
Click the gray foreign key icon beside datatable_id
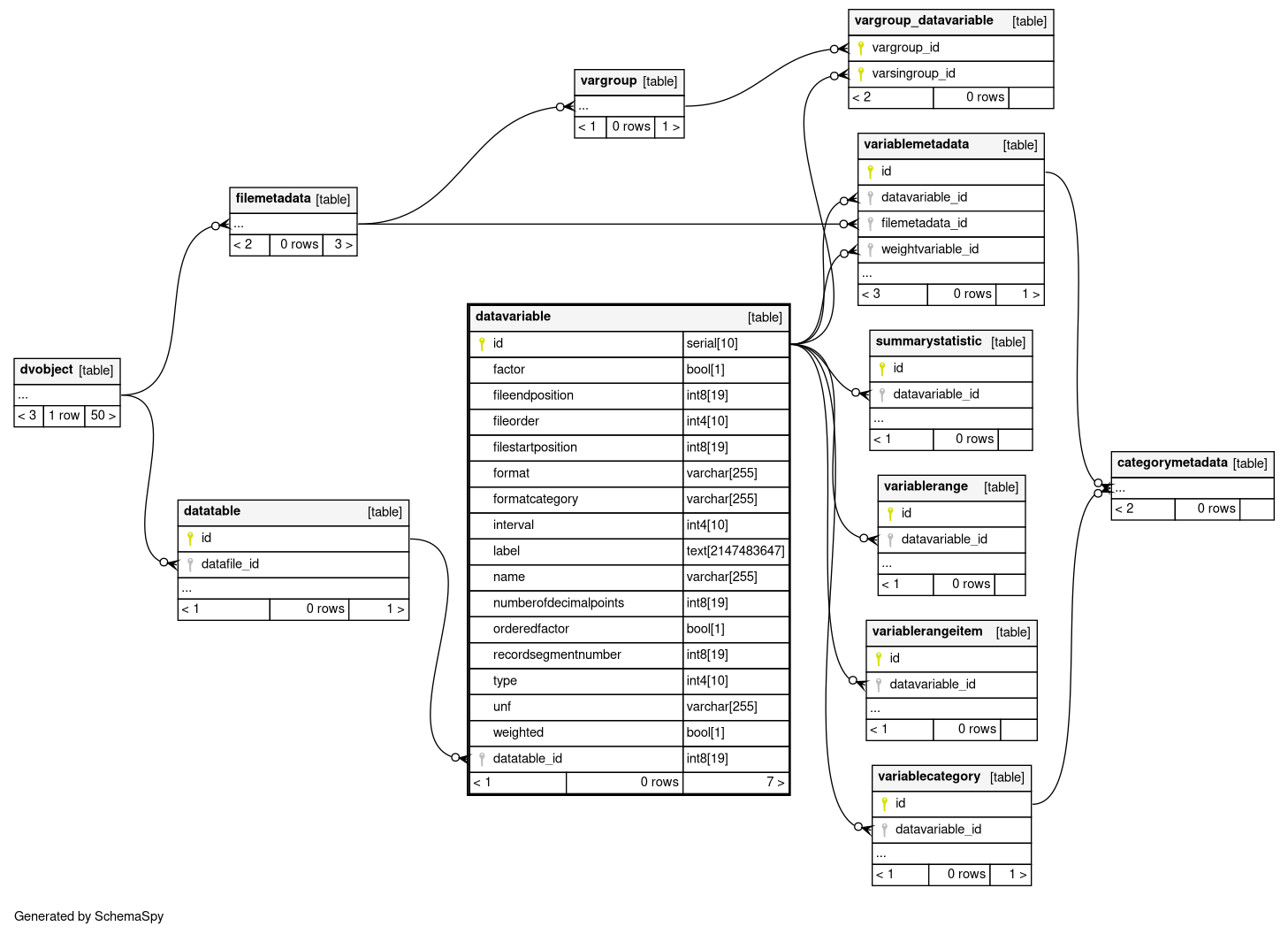coord(482,759)
